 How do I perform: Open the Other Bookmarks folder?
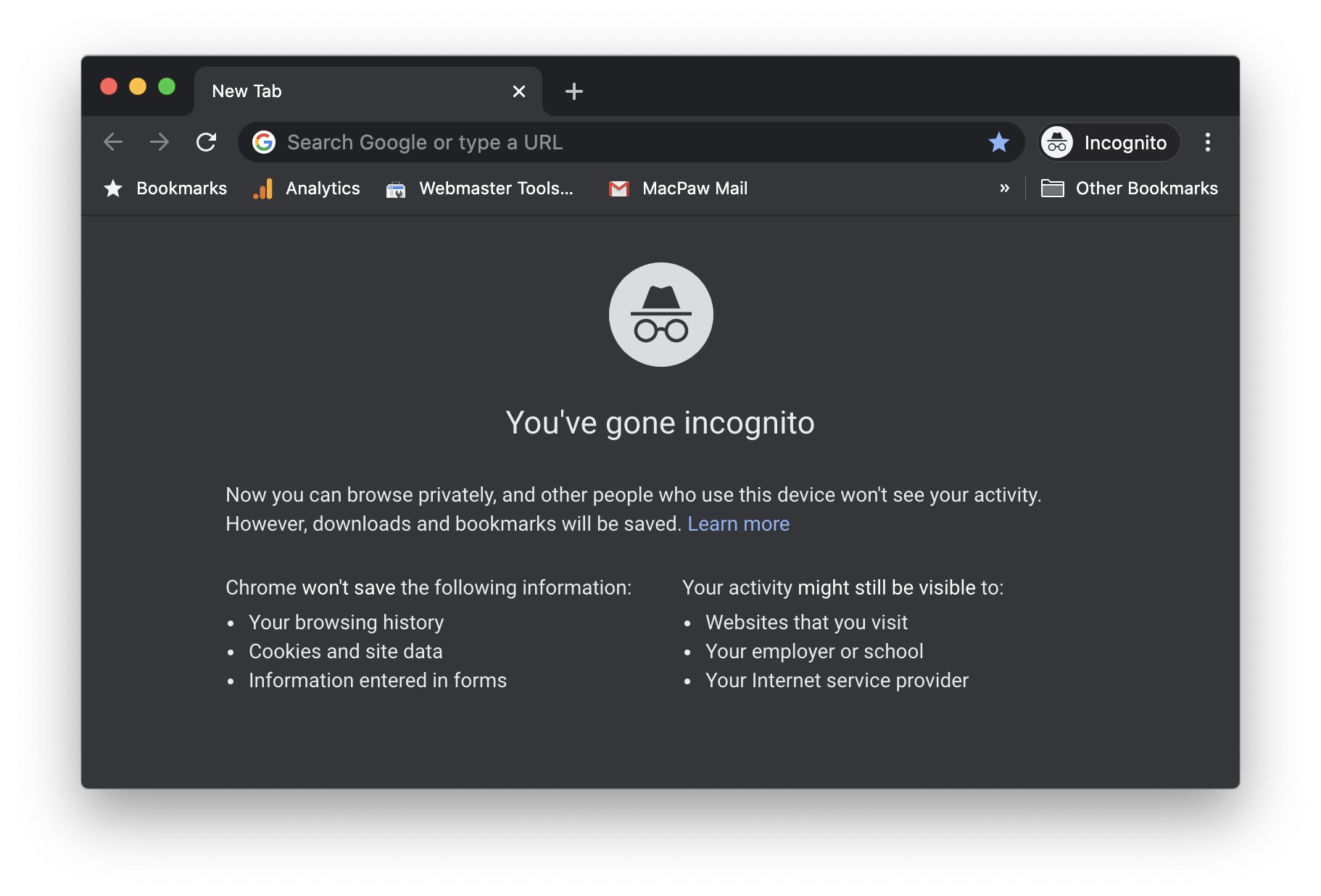[1130, 188]
